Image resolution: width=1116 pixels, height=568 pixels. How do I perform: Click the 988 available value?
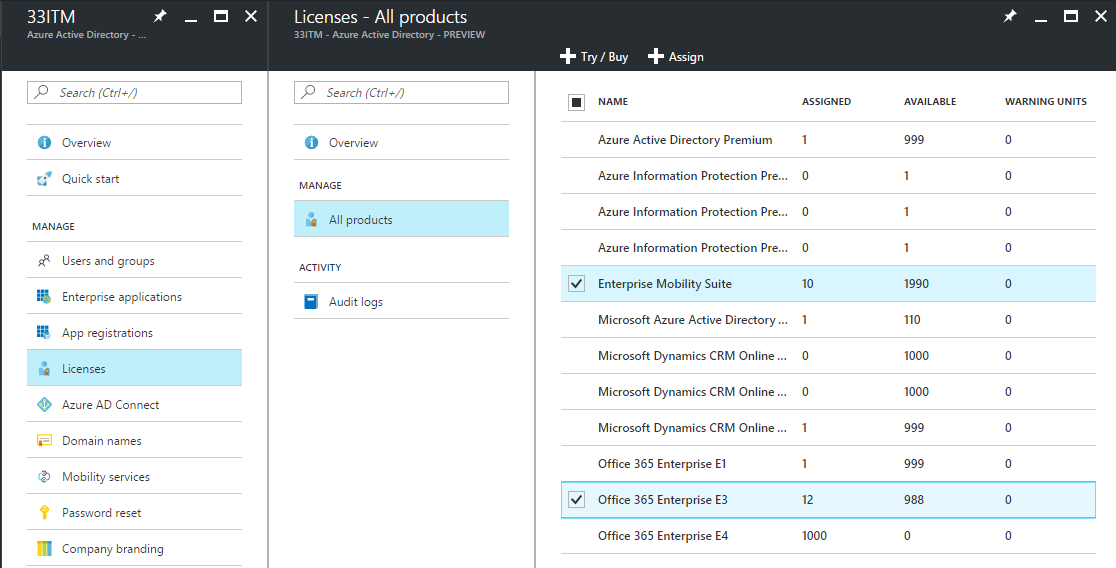914,500
